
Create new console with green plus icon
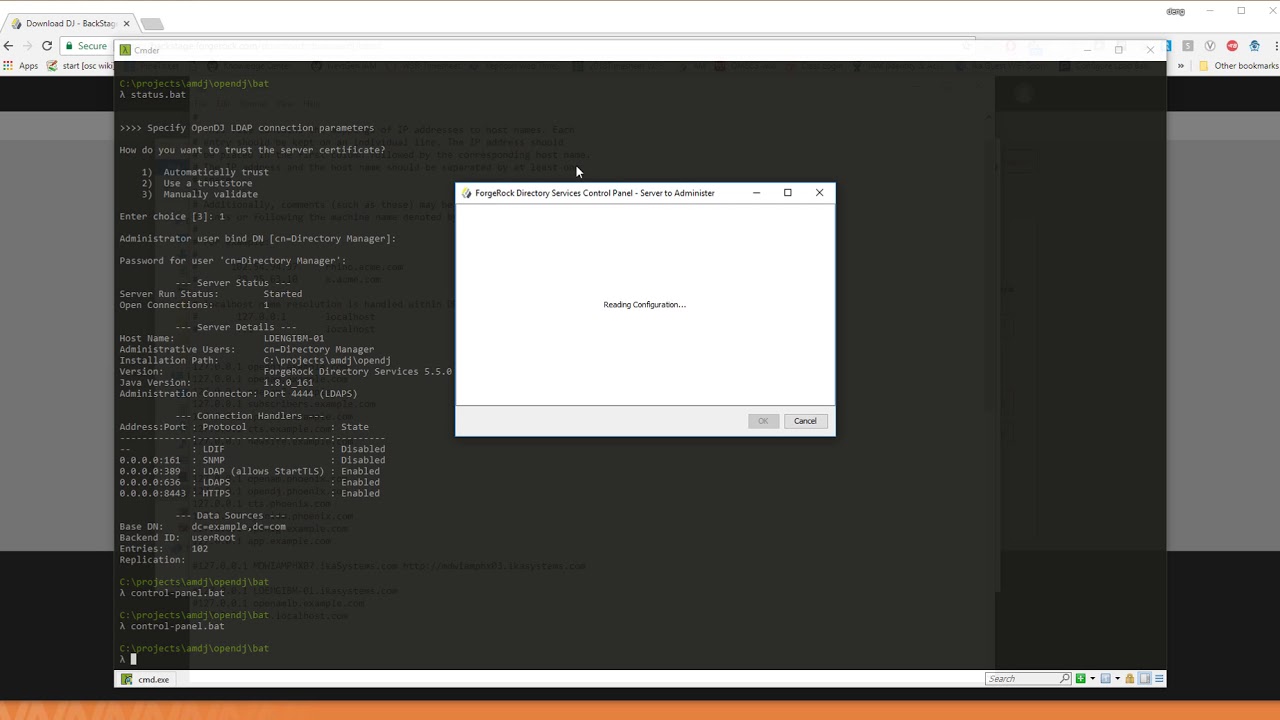click(1080, 679)
